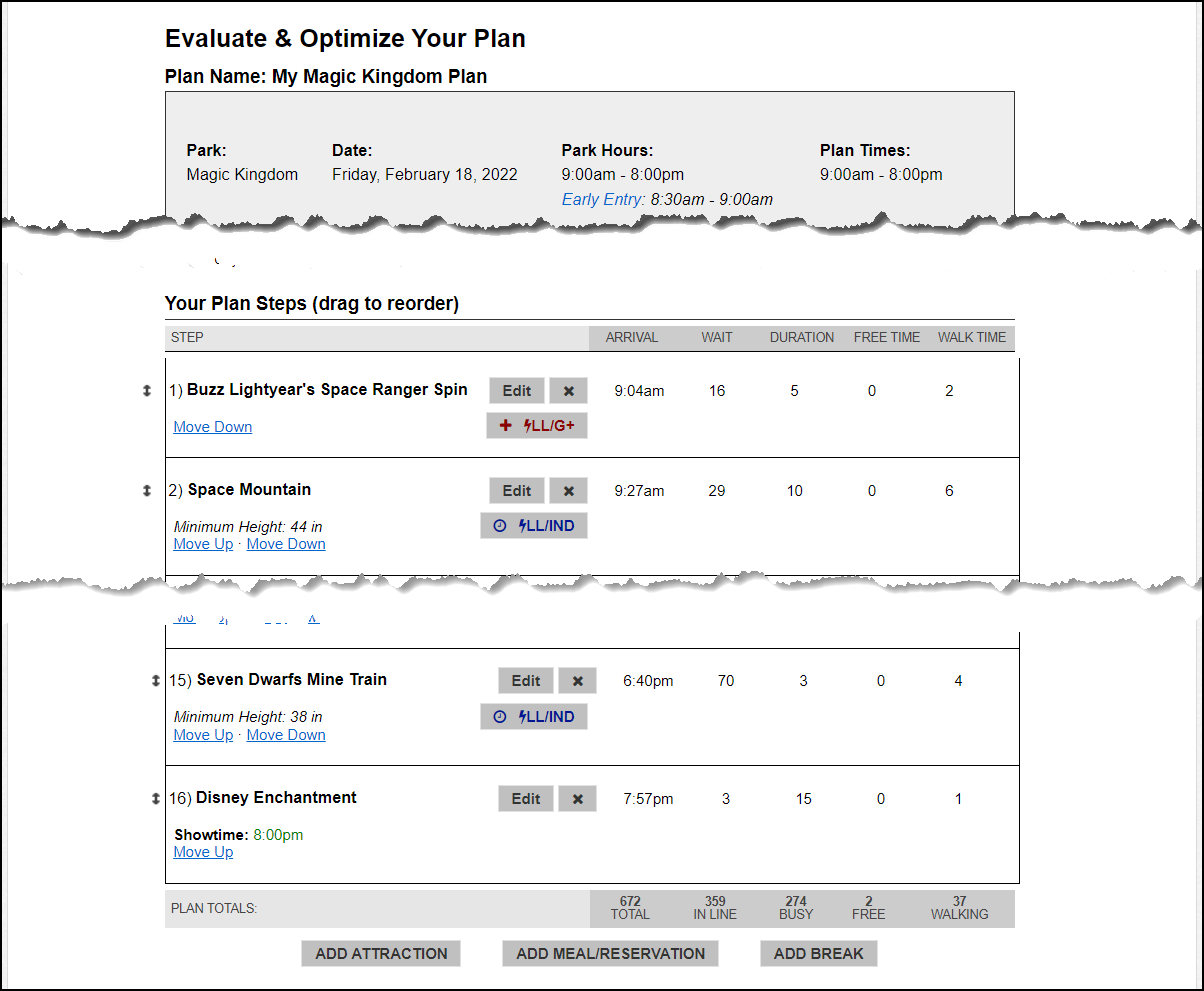Click the 37 walking total
The image size is (1204, 991).
click(x=960, y=901)
